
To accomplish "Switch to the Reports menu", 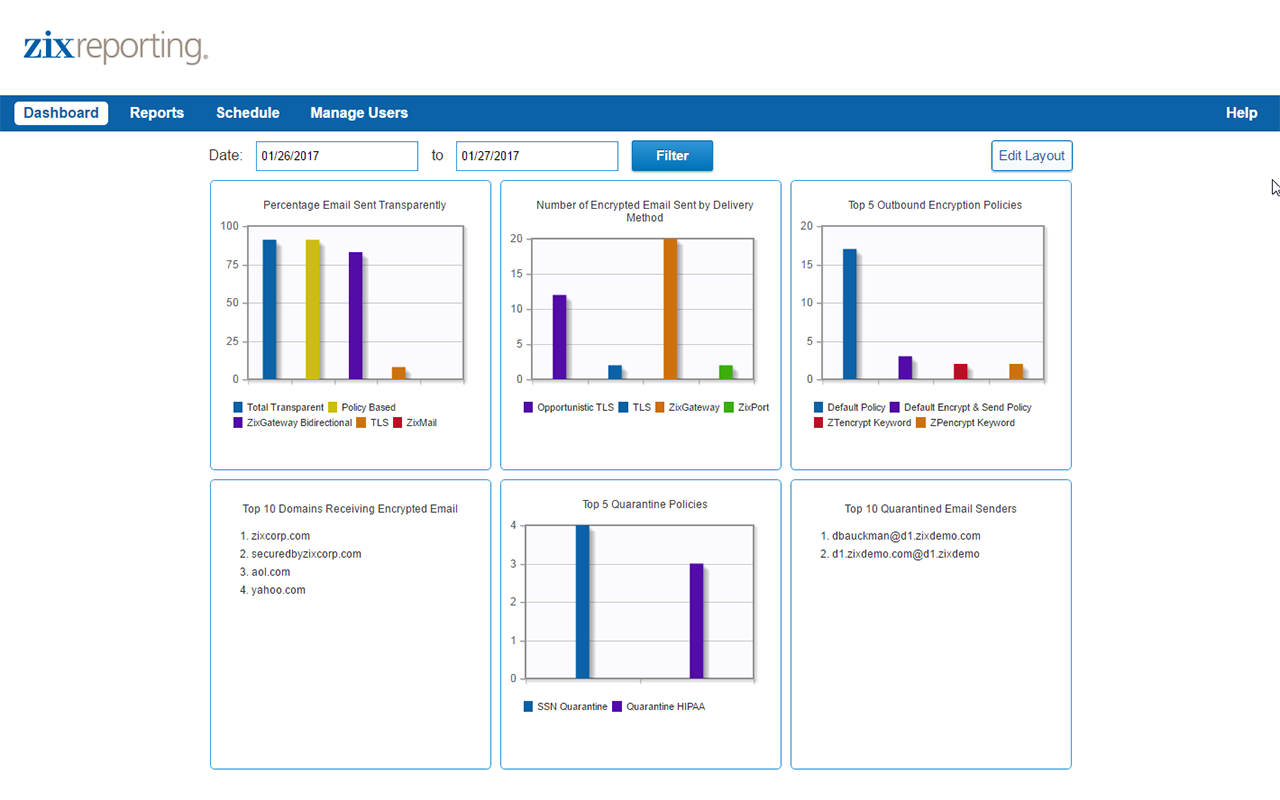I will coord(157,113).
